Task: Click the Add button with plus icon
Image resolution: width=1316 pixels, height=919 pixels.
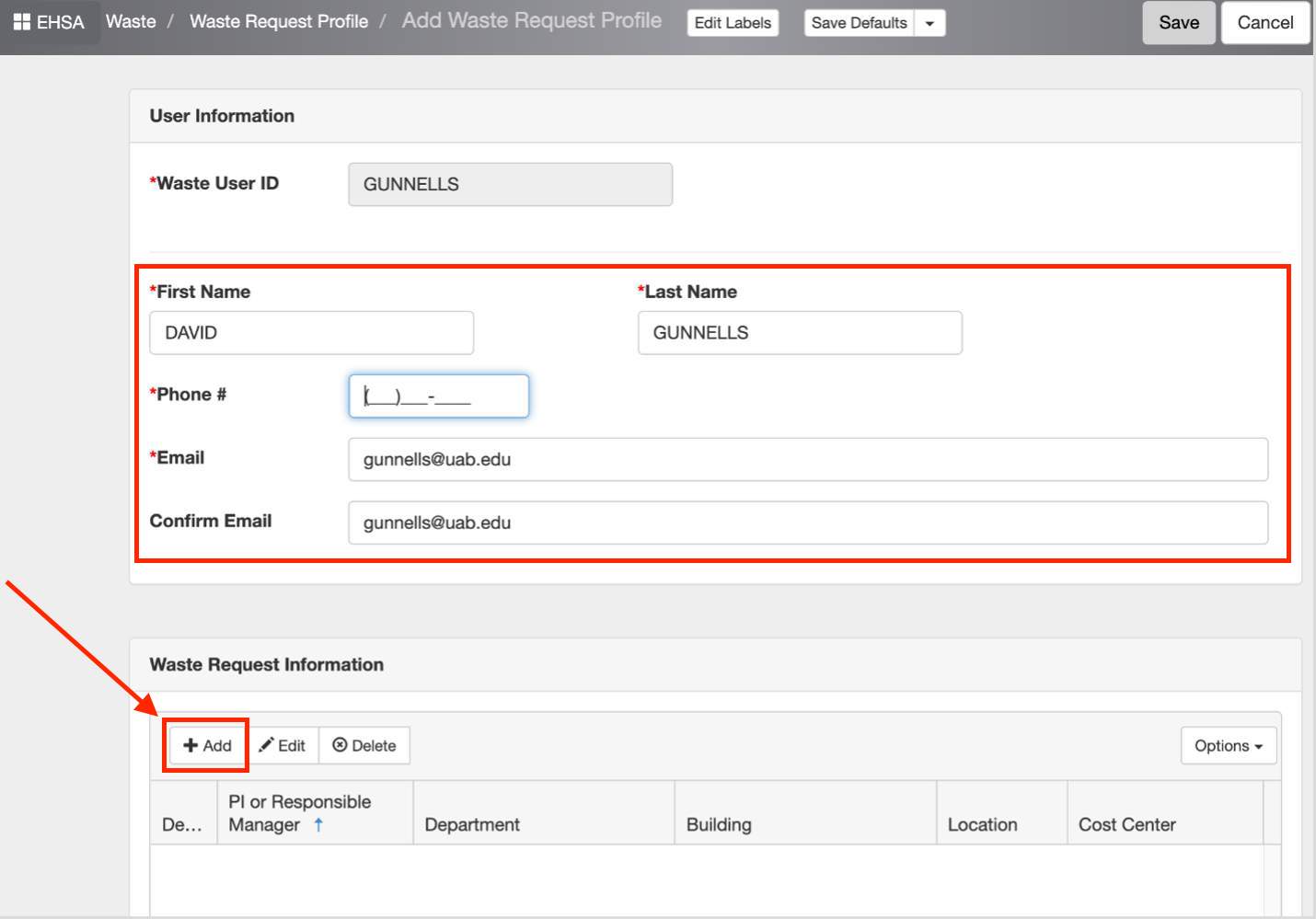Action: [x=207, y=745]
